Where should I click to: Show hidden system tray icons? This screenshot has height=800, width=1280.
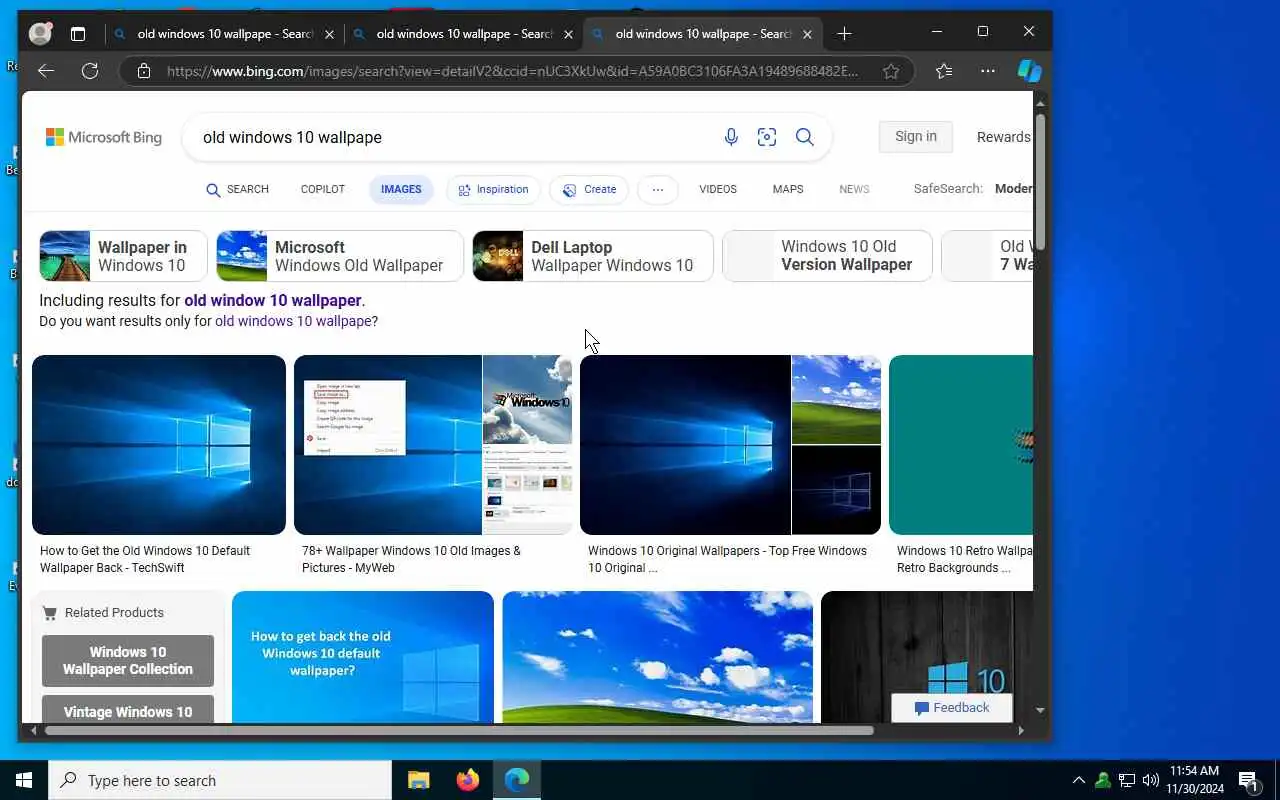pos(1078,780)
